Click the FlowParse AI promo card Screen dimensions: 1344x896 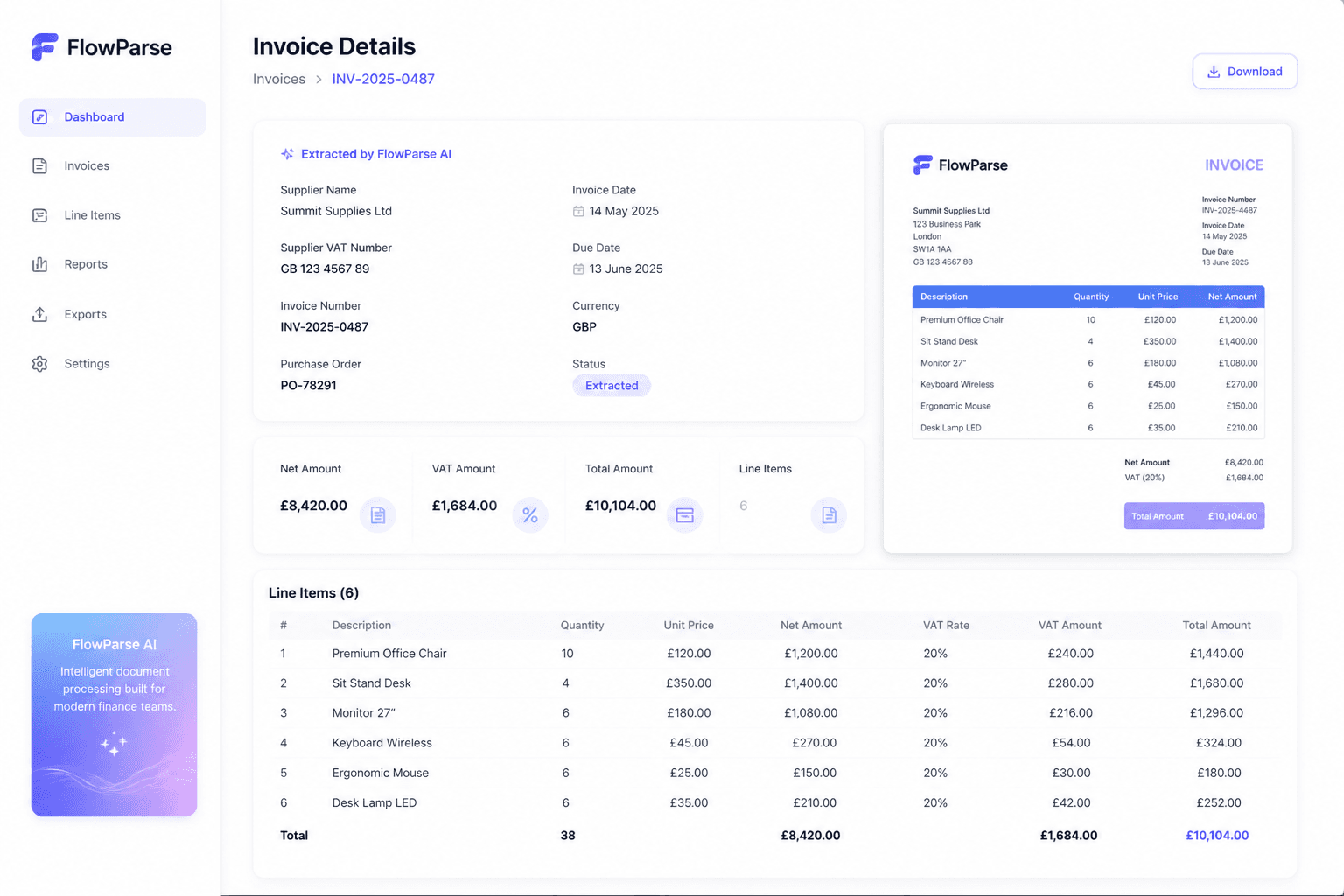click(x=114, y=715)
